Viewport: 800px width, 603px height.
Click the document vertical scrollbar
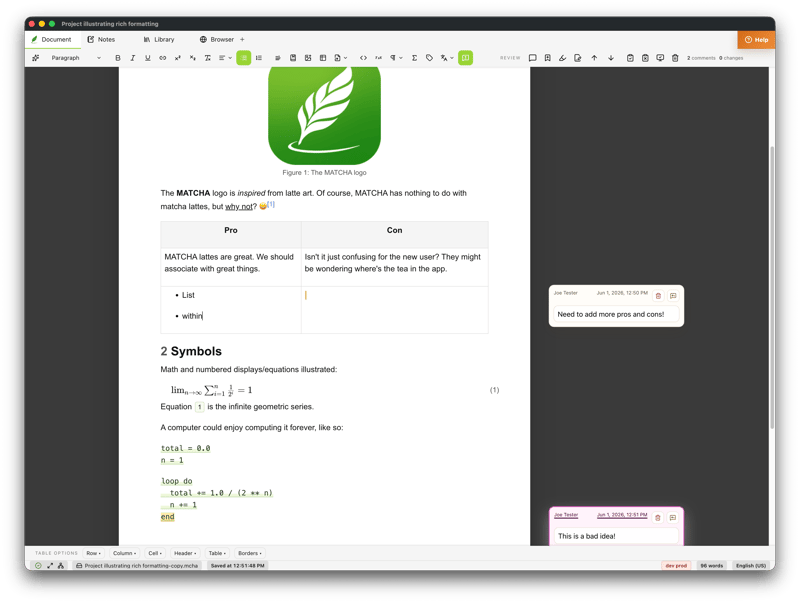pyautogui.click(x=772, y=288)
